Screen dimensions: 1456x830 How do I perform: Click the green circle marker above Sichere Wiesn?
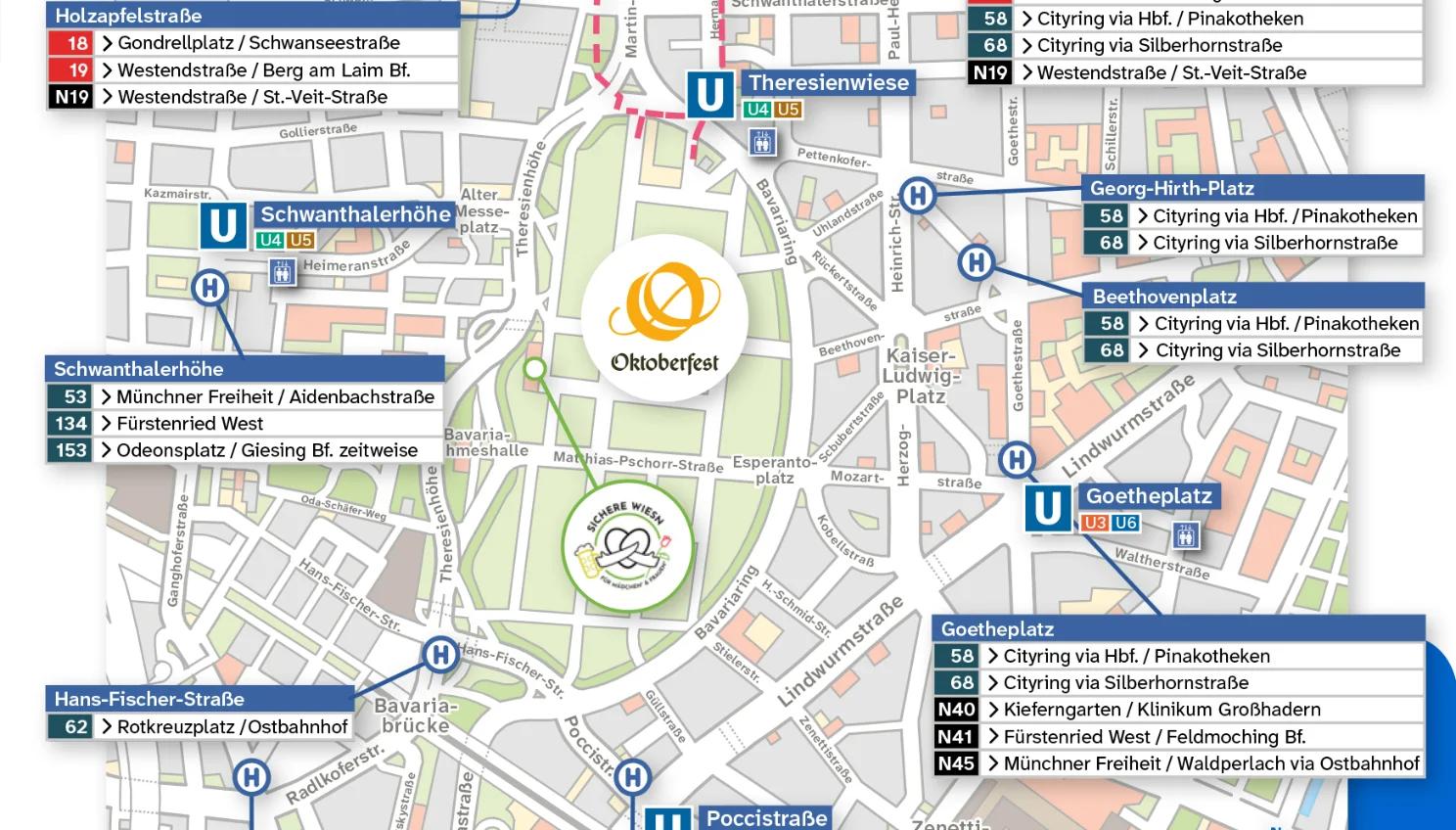point(534,369)
